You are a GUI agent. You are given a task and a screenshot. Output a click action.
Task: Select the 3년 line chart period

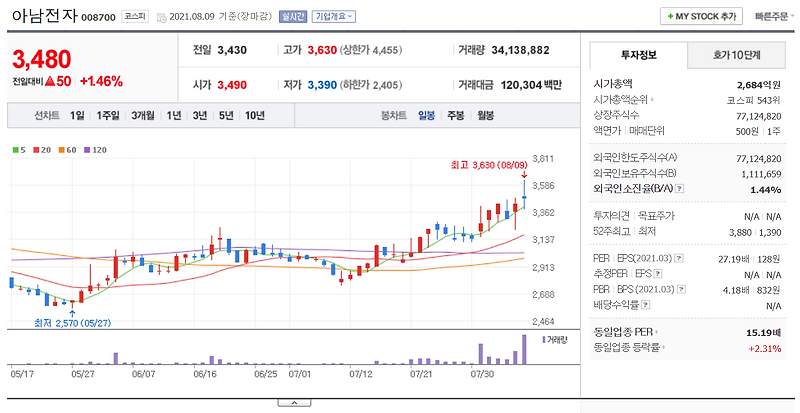[x=199, y=116]
